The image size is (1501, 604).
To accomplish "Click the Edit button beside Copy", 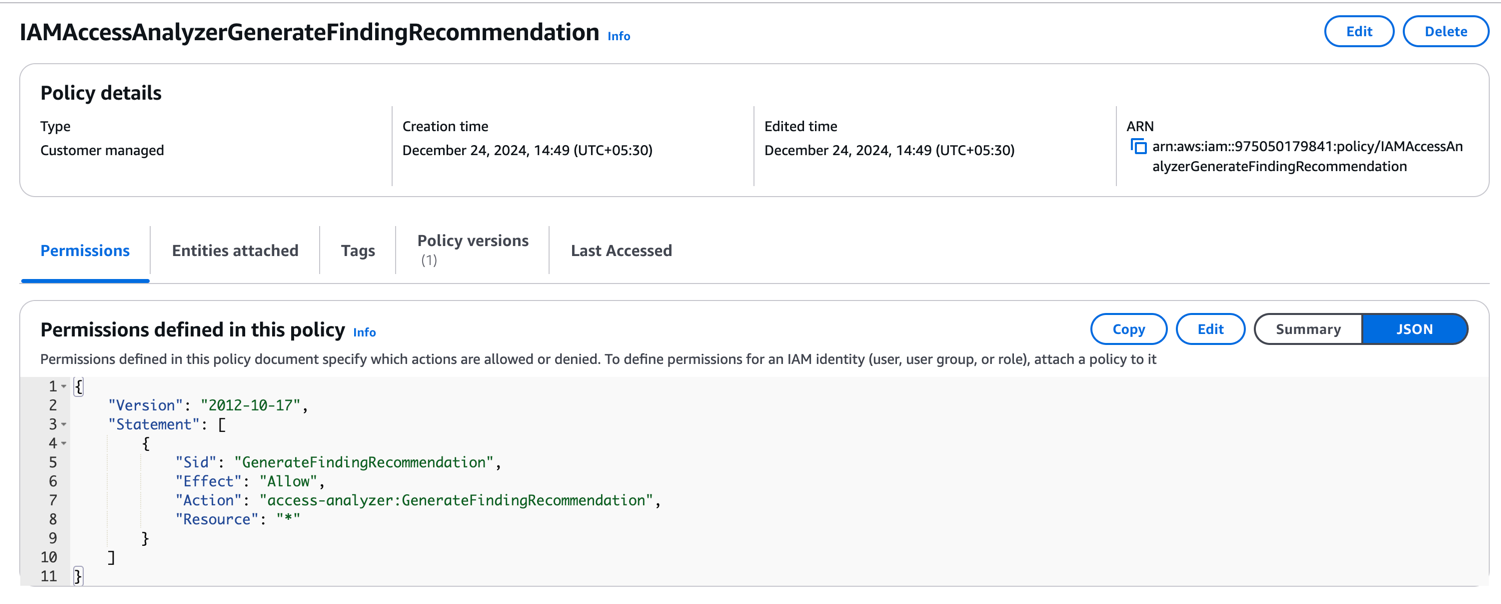I will 1210,329.
